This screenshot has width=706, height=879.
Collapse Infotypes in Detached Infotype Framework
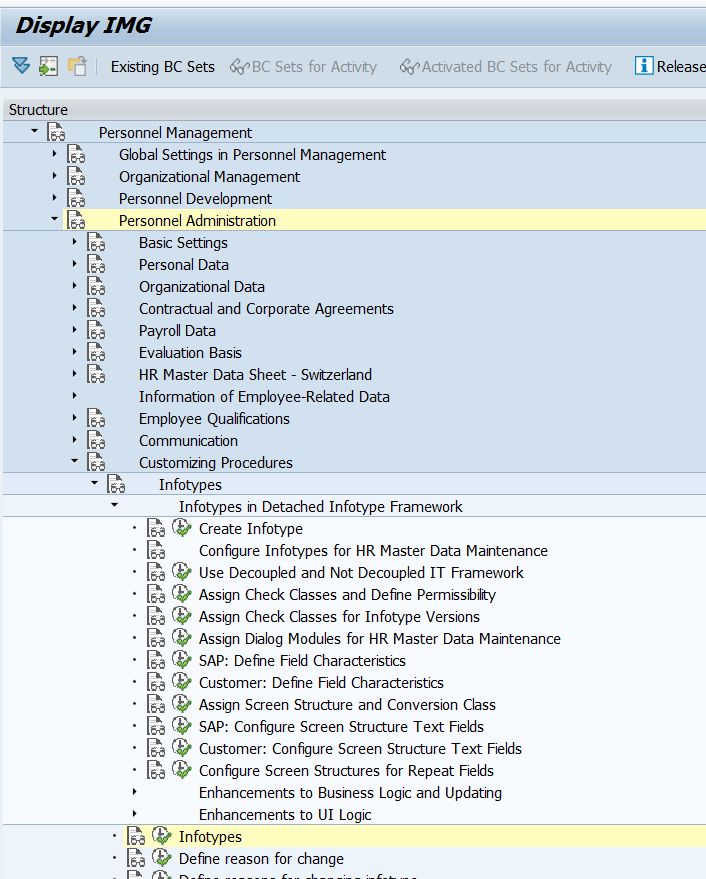[114, 505]
